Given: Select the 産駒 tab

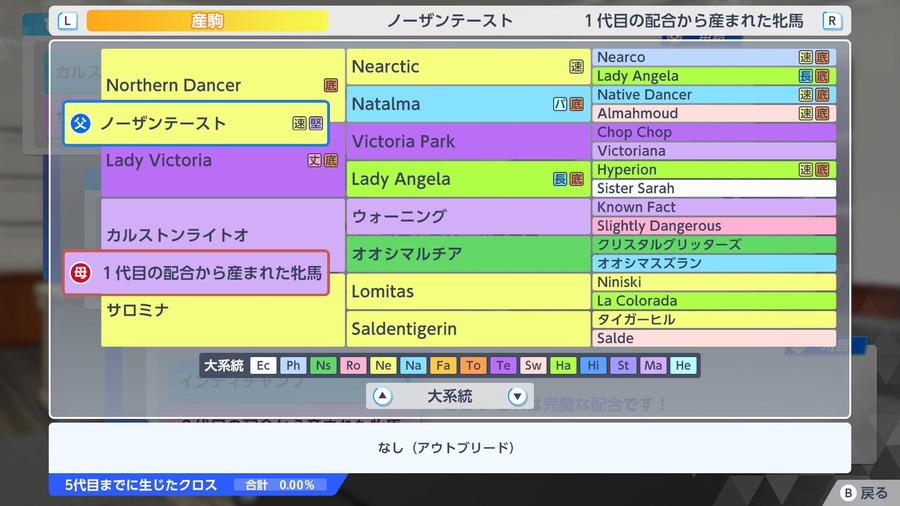Looking at the screenshot, I should [207, 21].
